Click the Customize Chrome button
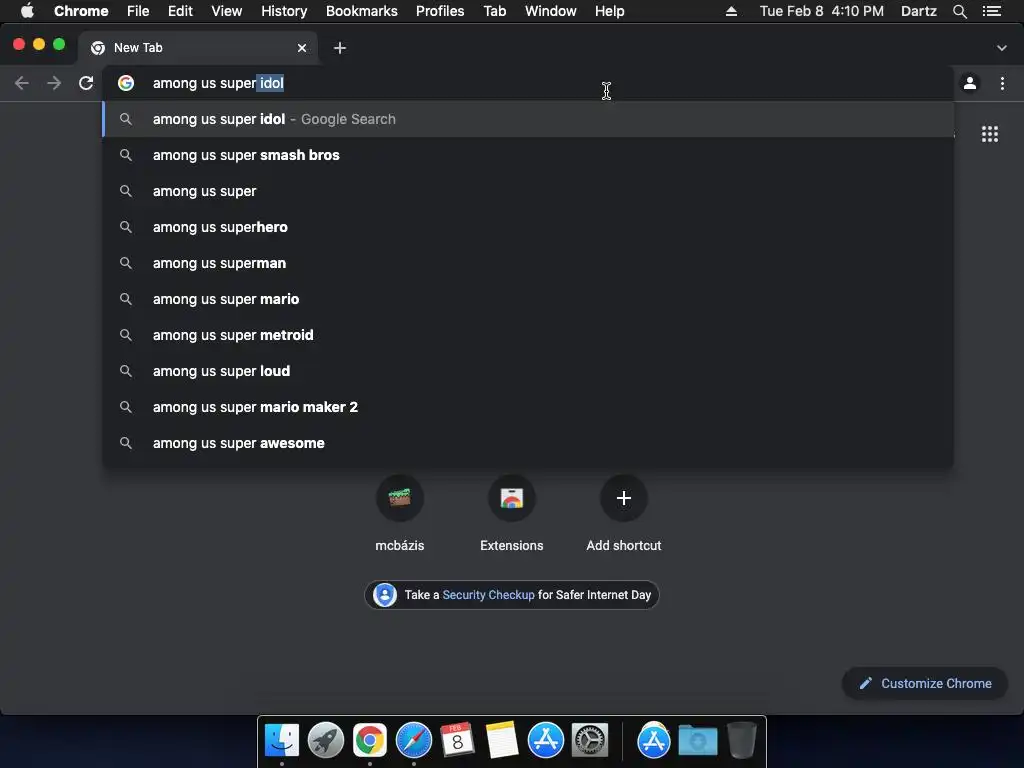Image resolution: width=1024 pixels, height=768 pixels. pyautogui.click(x=925, y=683)
